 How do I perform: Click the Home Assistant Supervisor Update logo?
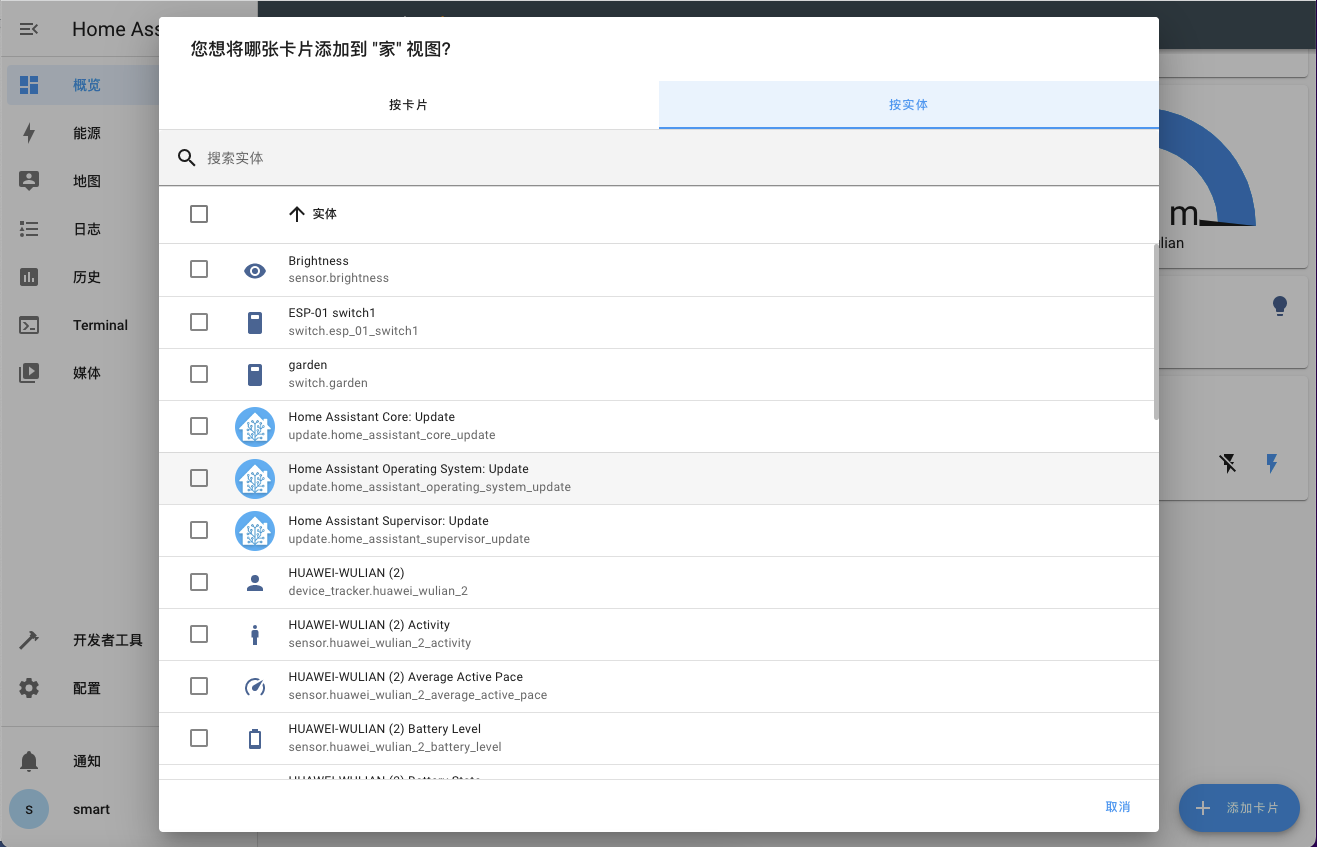pyautogui.click(x=255, y=531)
